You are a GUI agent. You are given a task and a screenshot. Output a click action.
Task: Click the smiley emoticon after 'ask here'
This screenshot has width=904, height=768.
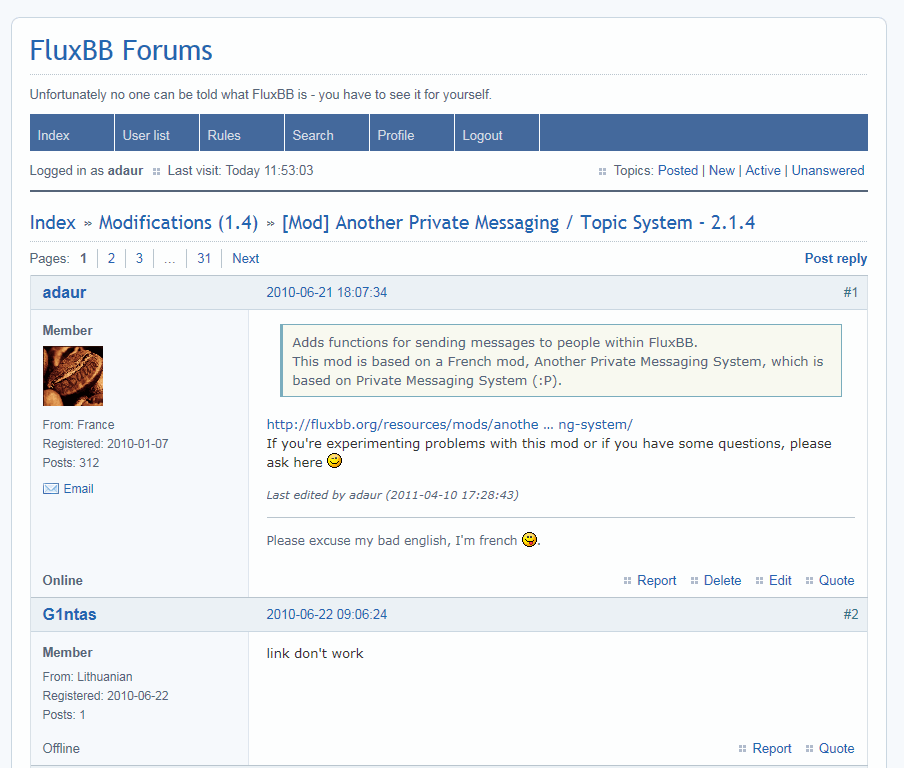(x=335, y=462)
